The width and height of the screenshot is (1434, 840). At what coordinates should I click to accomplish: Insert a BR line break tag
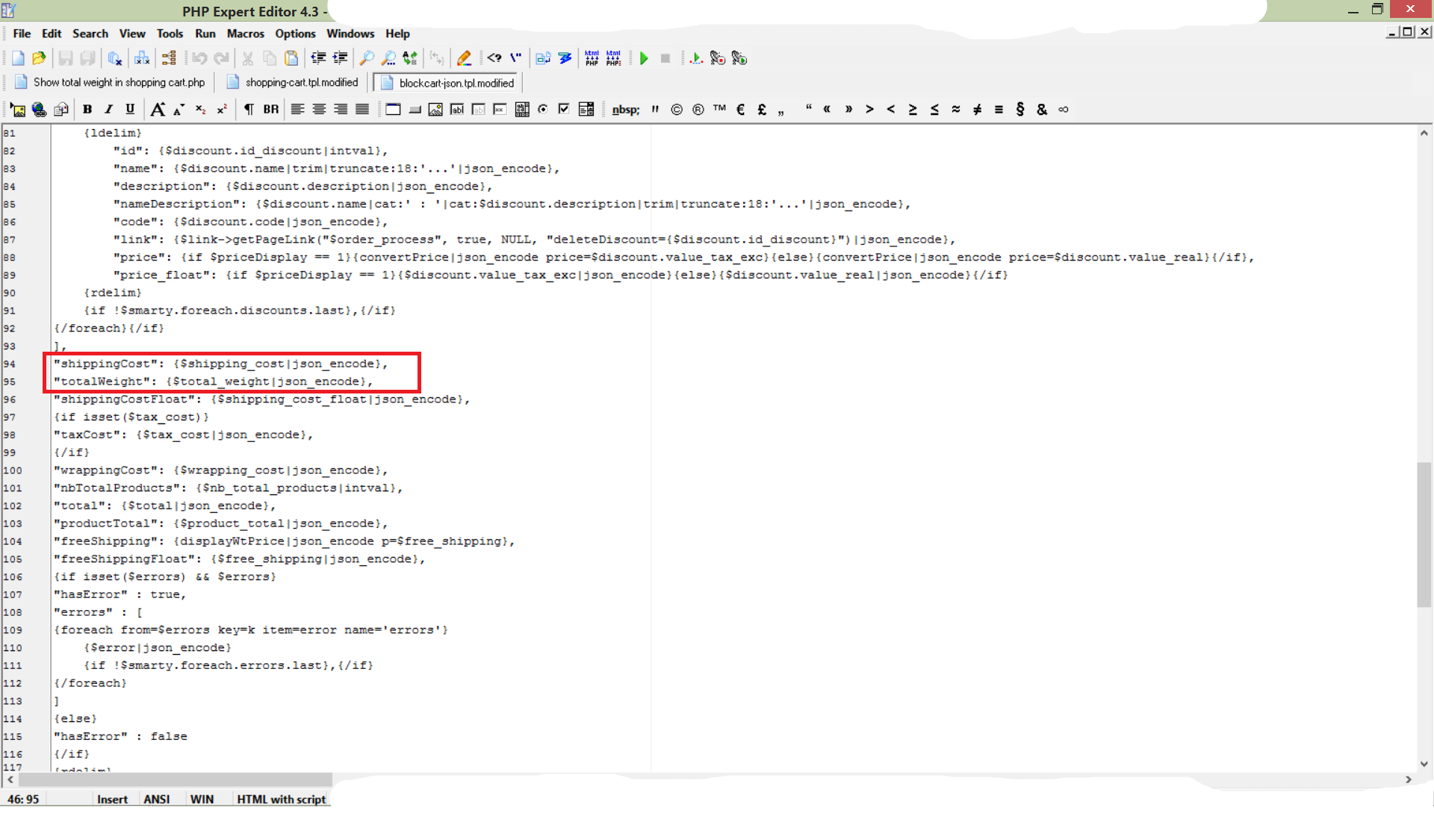[x=270, y=110]
